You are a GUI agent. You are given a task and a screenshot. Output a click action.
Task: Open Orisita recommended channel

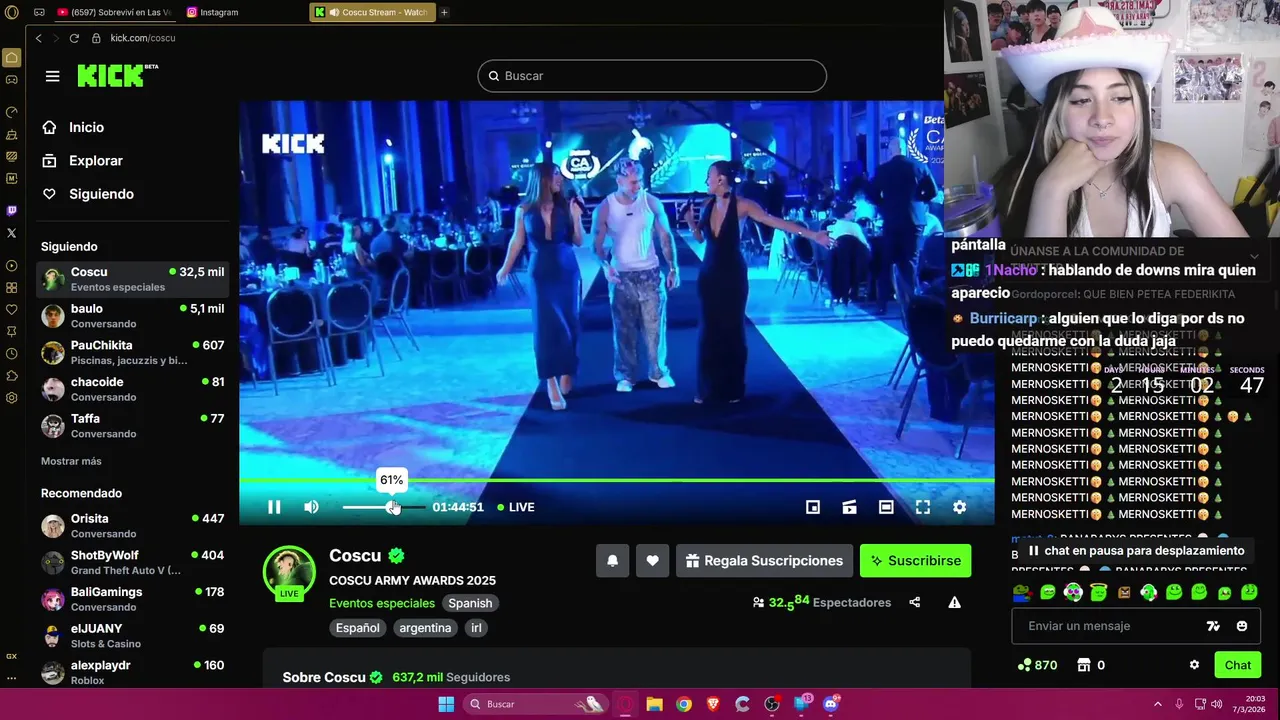[132, 526]
